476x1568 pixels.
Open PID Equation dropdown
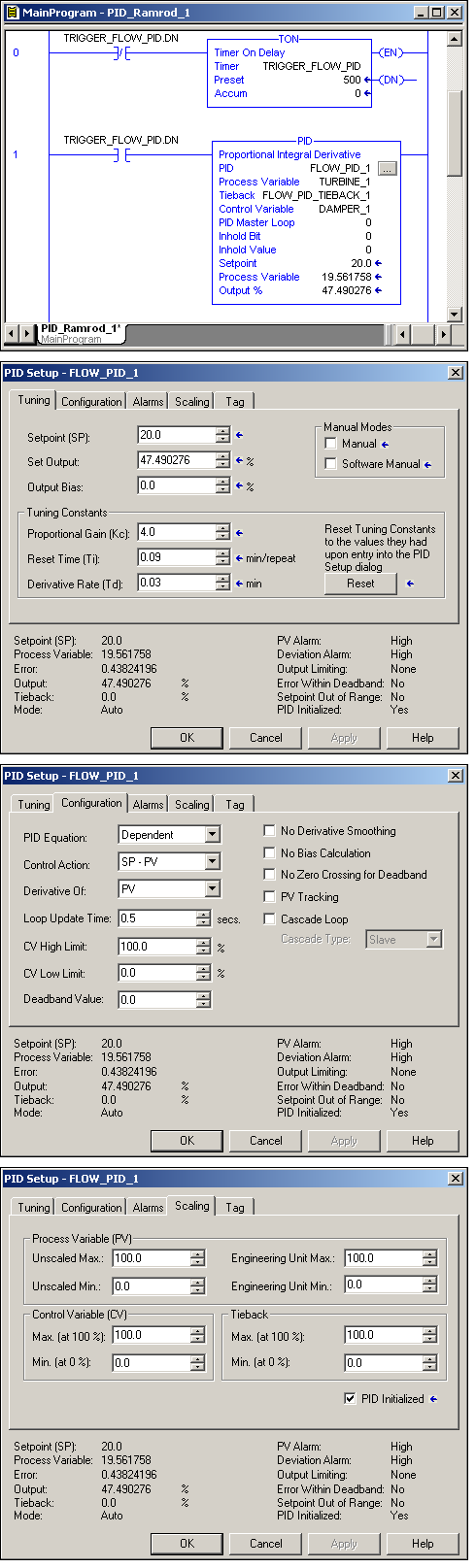pos(213,835)
